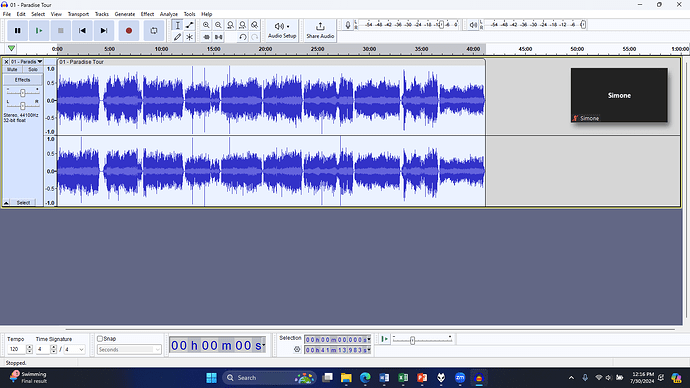The width and height of the screenshot is (690, 388).
Task: Click the speaker playback meter icon
Action: [x=473, y=25]
